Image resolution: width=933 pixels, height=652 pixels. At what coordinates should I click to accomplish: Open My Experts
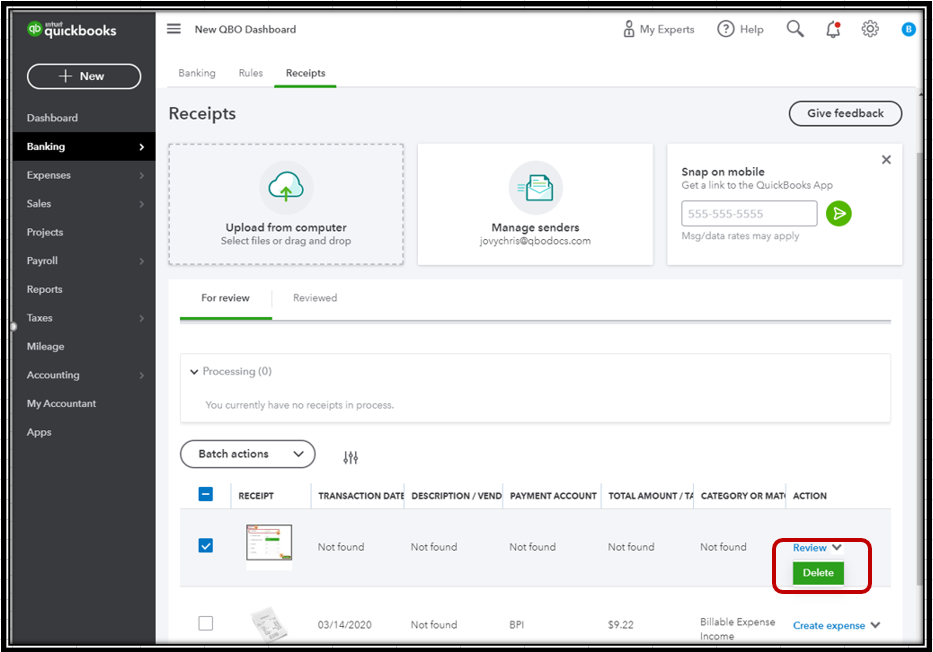pos(659,29)
